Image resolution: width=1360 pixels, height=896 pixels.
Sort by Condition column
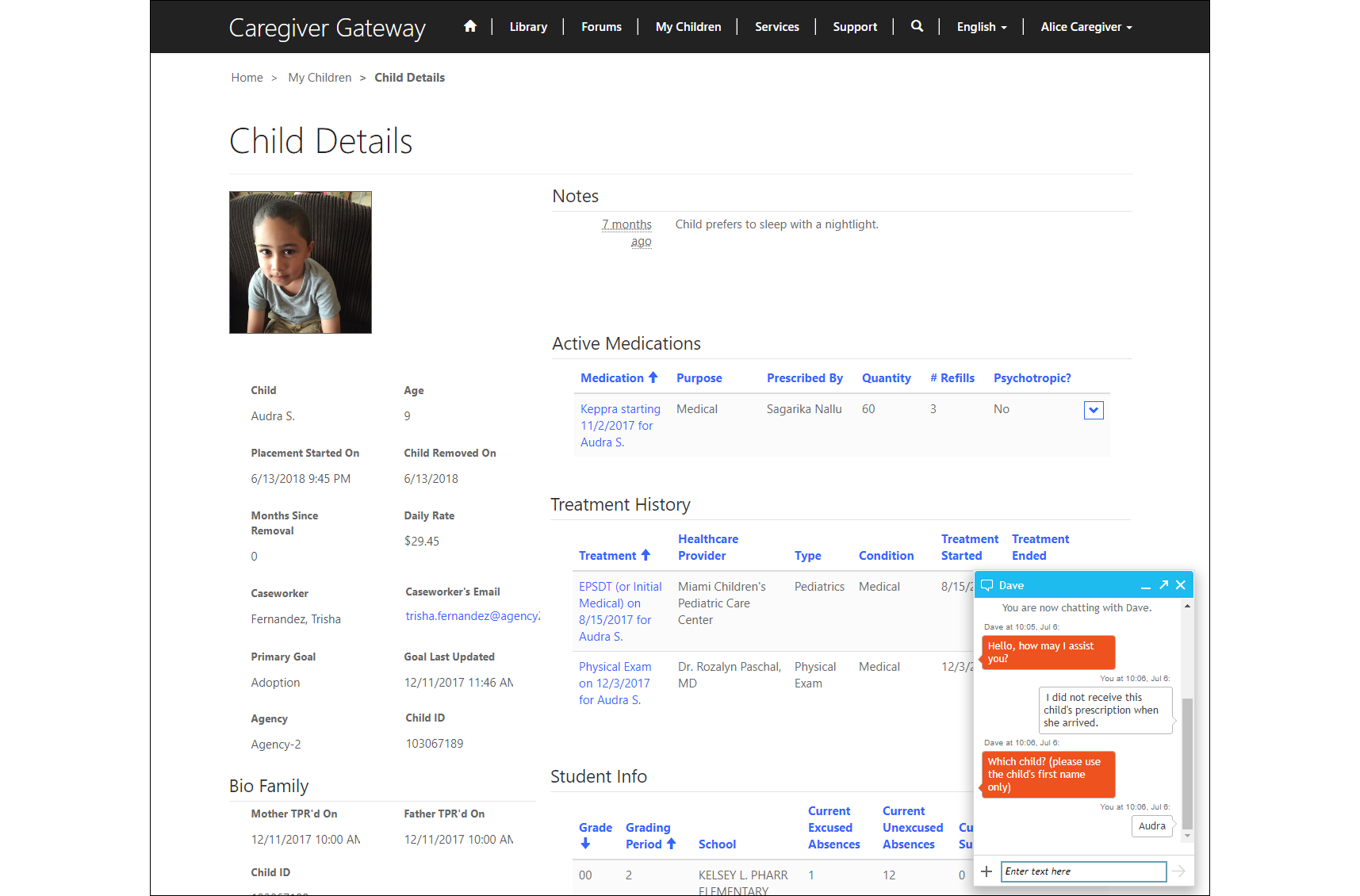pos(886,556)
